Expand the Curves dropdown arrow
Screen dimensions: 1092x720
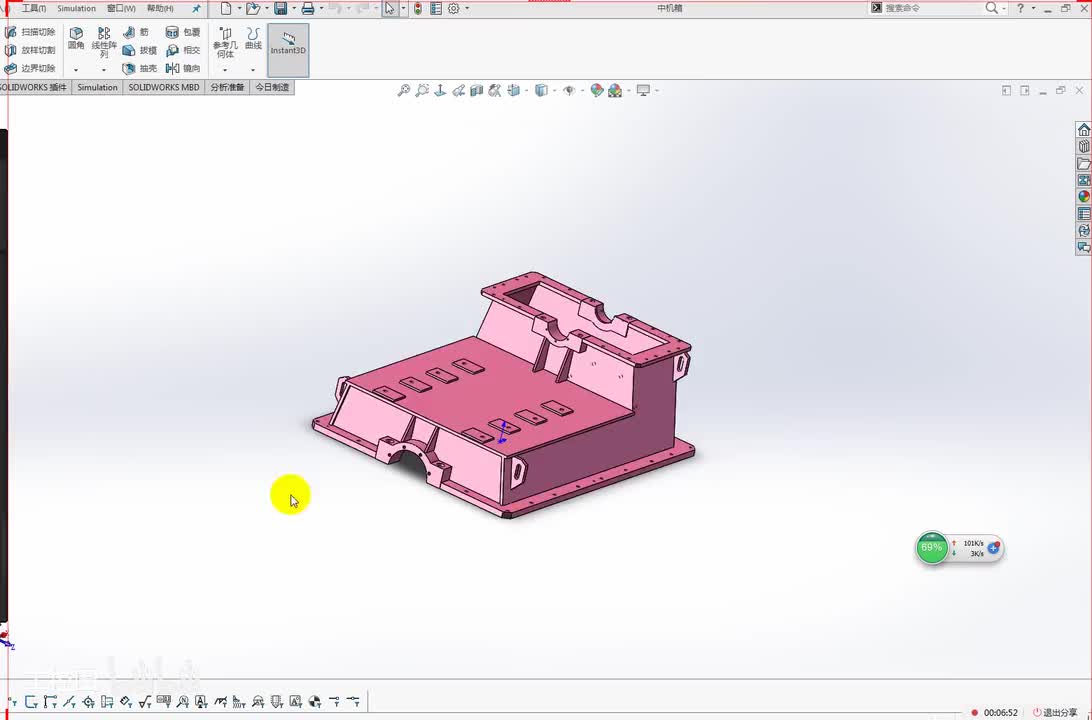[253, 70]
